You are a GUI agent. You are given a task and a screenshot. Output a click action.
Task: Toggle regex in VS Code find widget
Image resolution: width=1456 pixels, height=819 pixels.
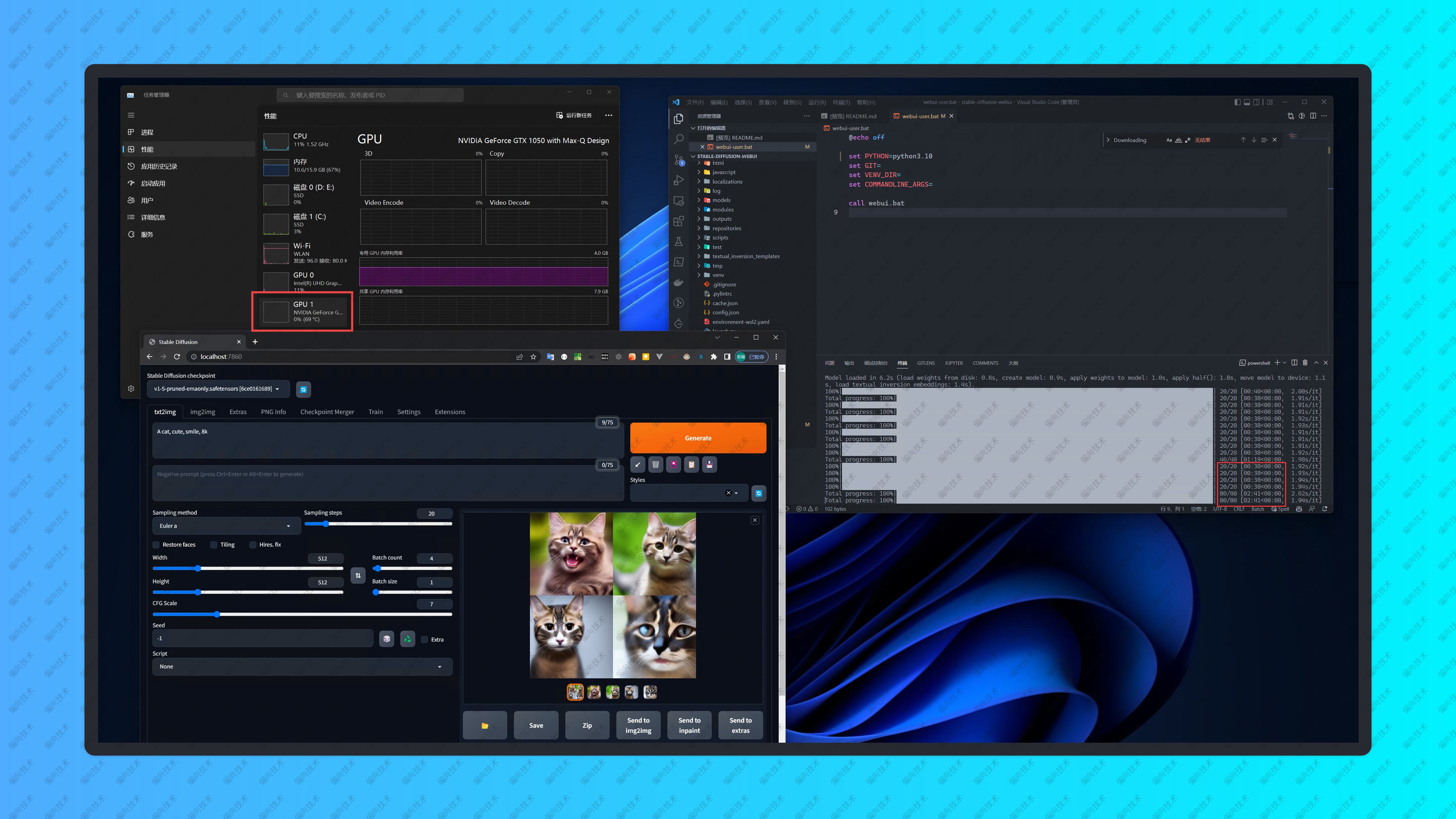pyautogui.click(x=1187, y=140)
